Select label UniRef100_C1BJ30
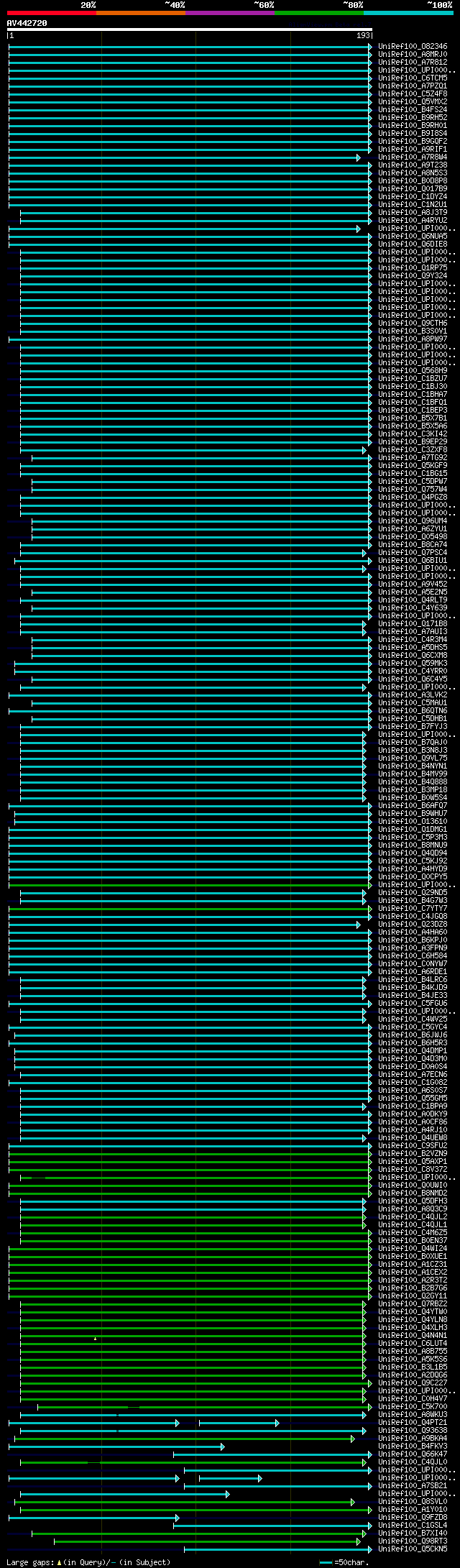Screen dimensions: 460x1568 [x=413, y=386]
